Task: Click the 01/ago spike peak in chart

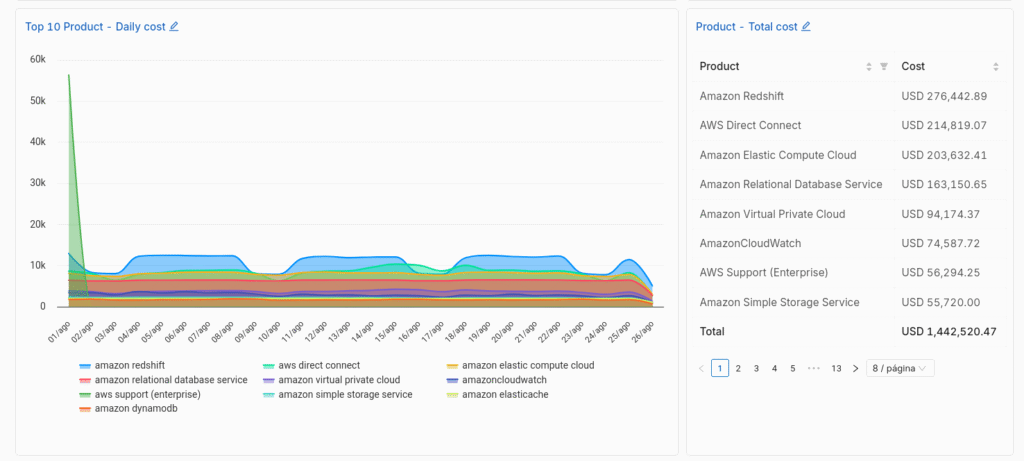Action: 69,75
